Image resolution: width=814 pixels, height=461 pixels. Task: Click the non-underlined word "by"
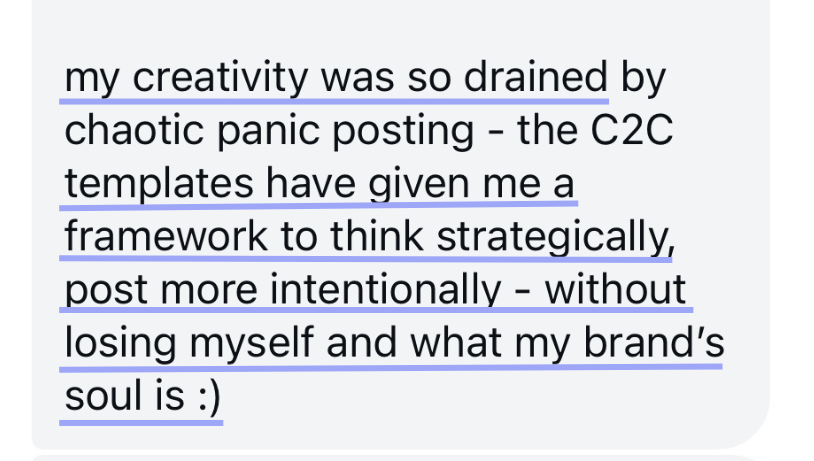[643, 78]
